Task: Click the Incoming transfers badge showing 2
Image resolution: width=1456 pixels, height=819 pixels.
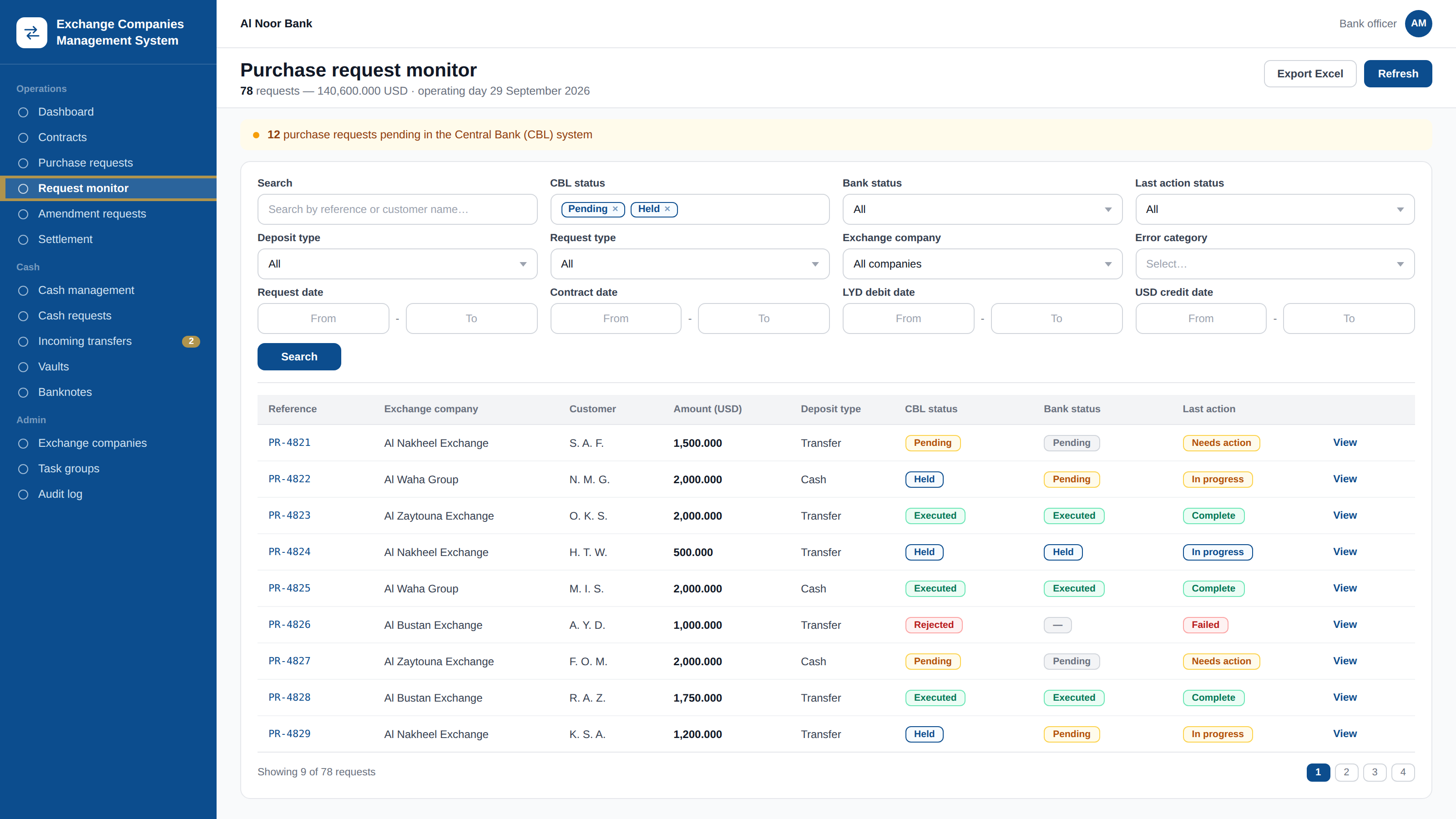Action: (x=191, y=341)
